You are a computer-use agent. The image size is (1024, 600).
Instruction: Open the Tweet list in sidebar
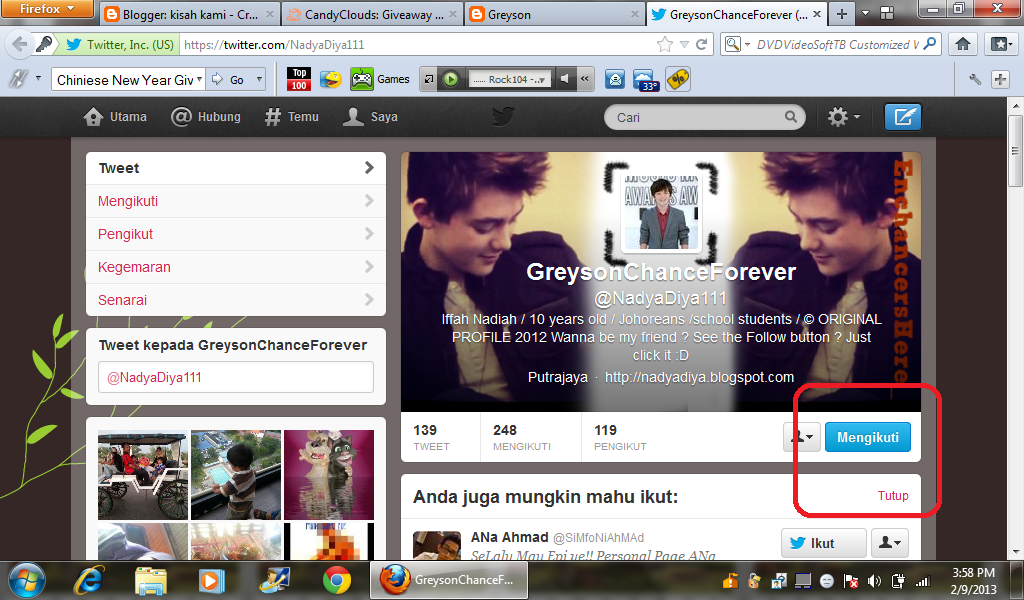click(236, 168)
